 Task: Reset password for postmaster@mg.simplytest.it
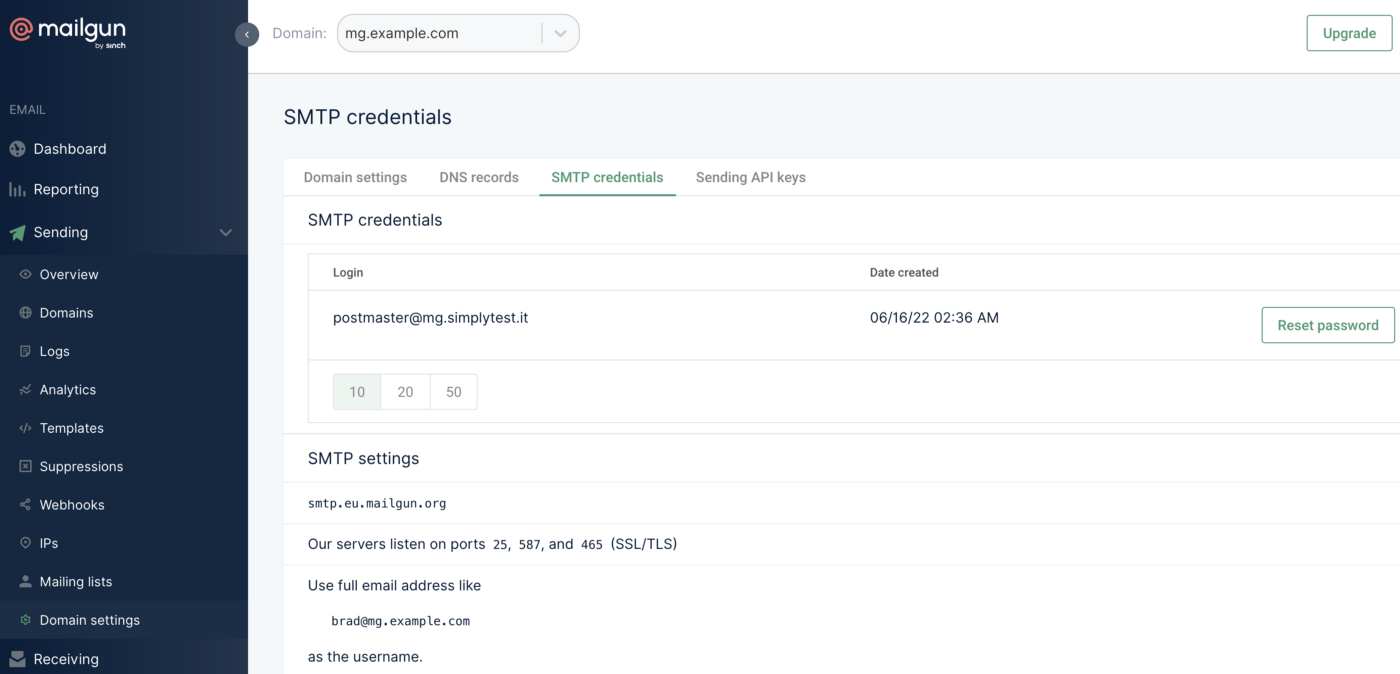tap(1328, 325)
